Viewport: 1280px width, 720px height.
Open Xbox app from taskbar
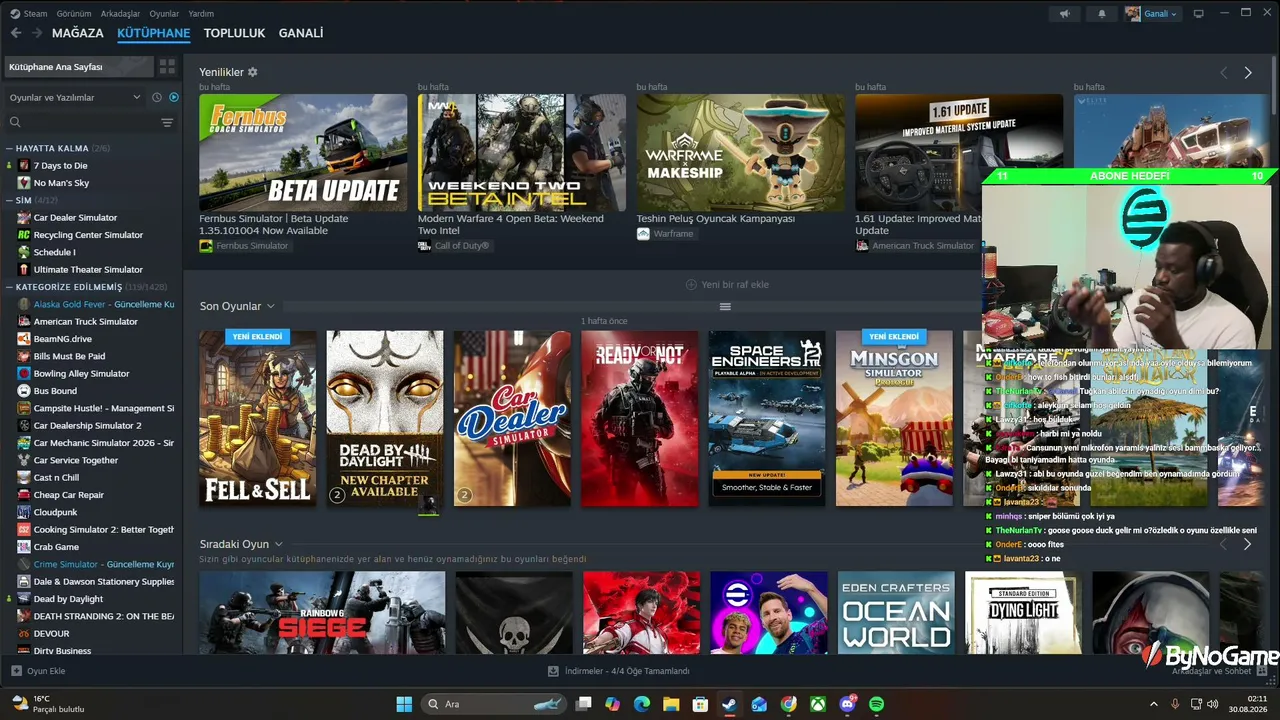coord(818,704)
